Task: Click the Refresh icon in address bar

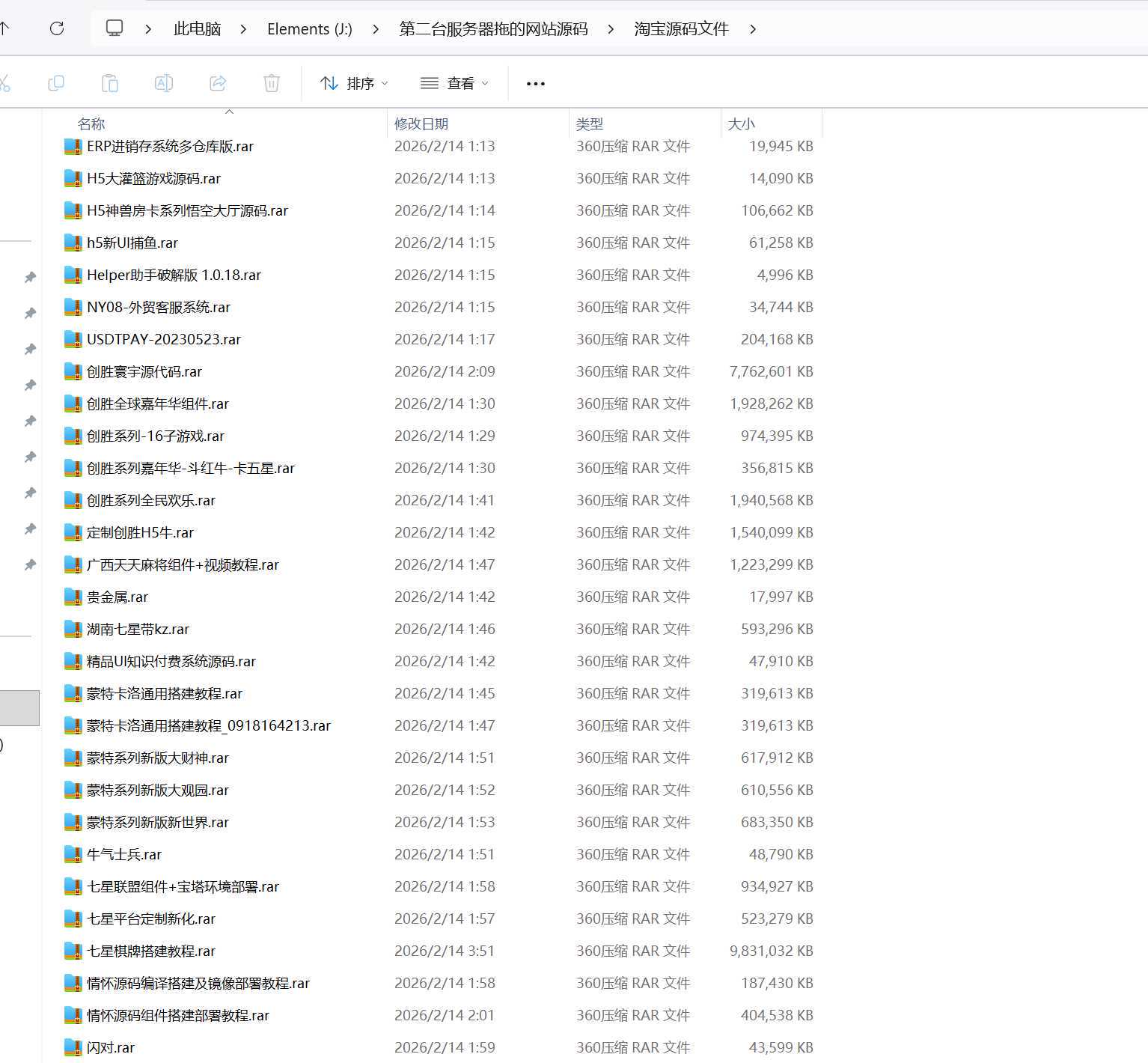Action: tap(57, 28)
